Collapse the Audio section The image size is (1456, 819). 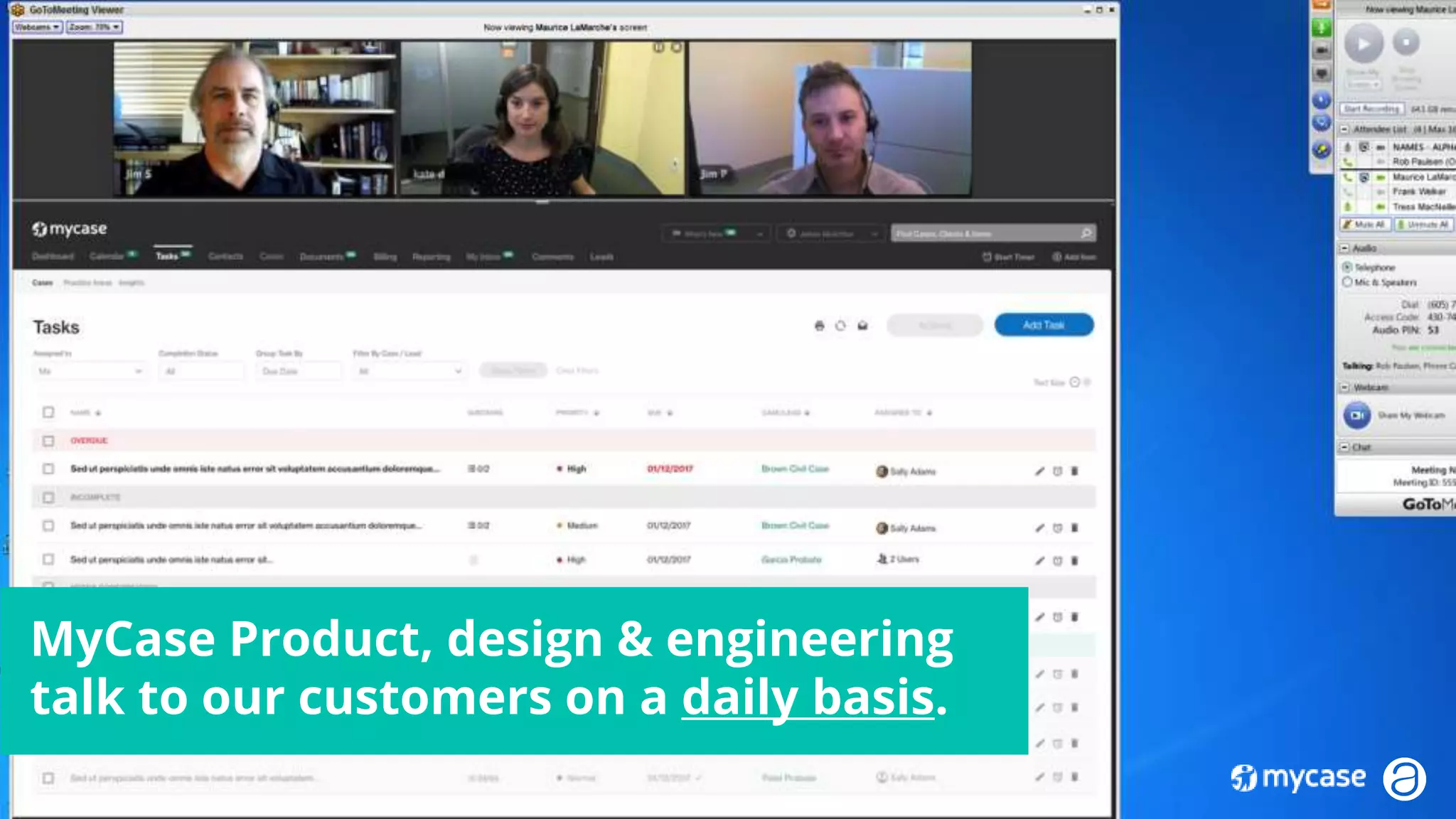point(1344,248)
